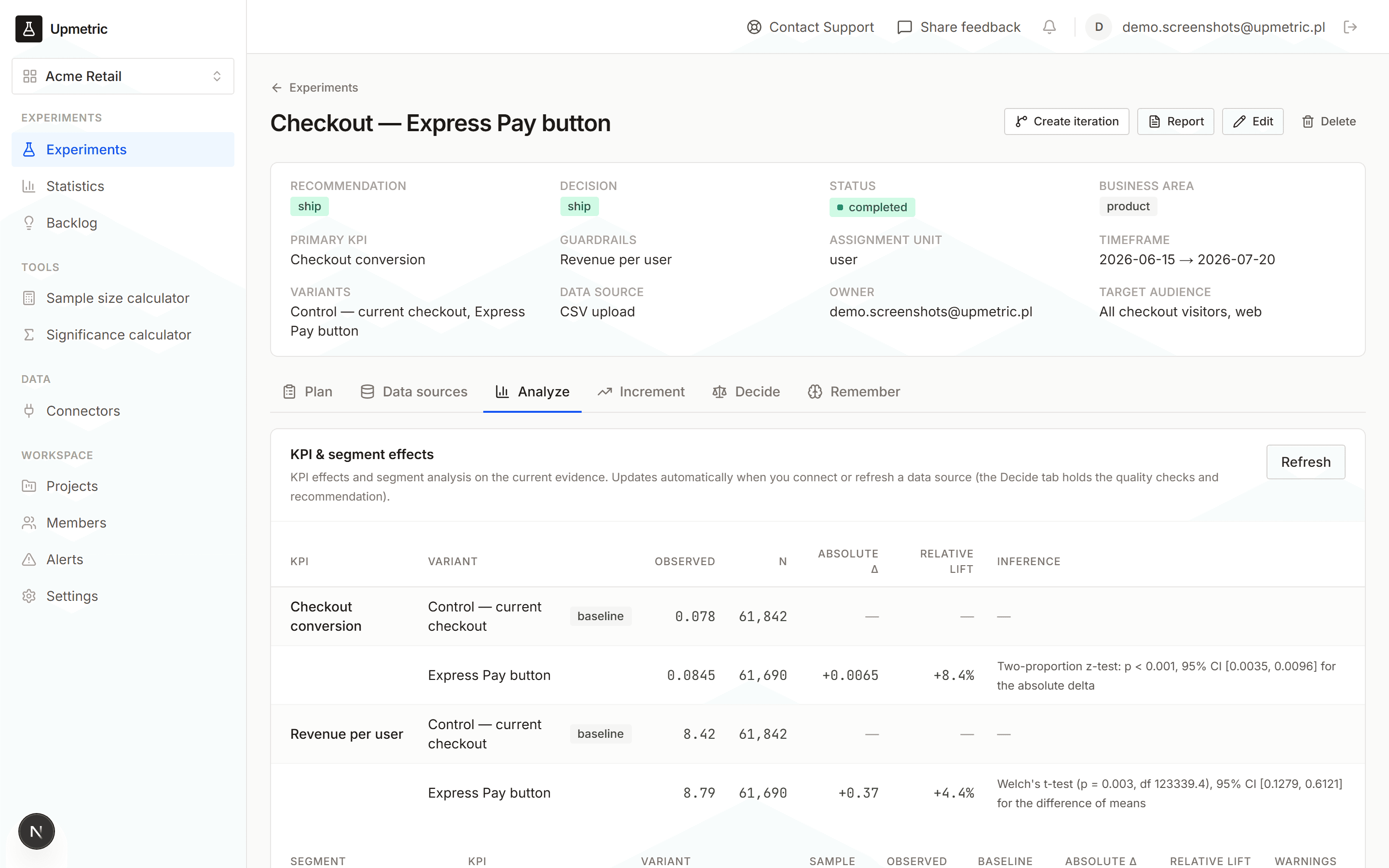Click the Sample size calculator icon

point(29,298)
